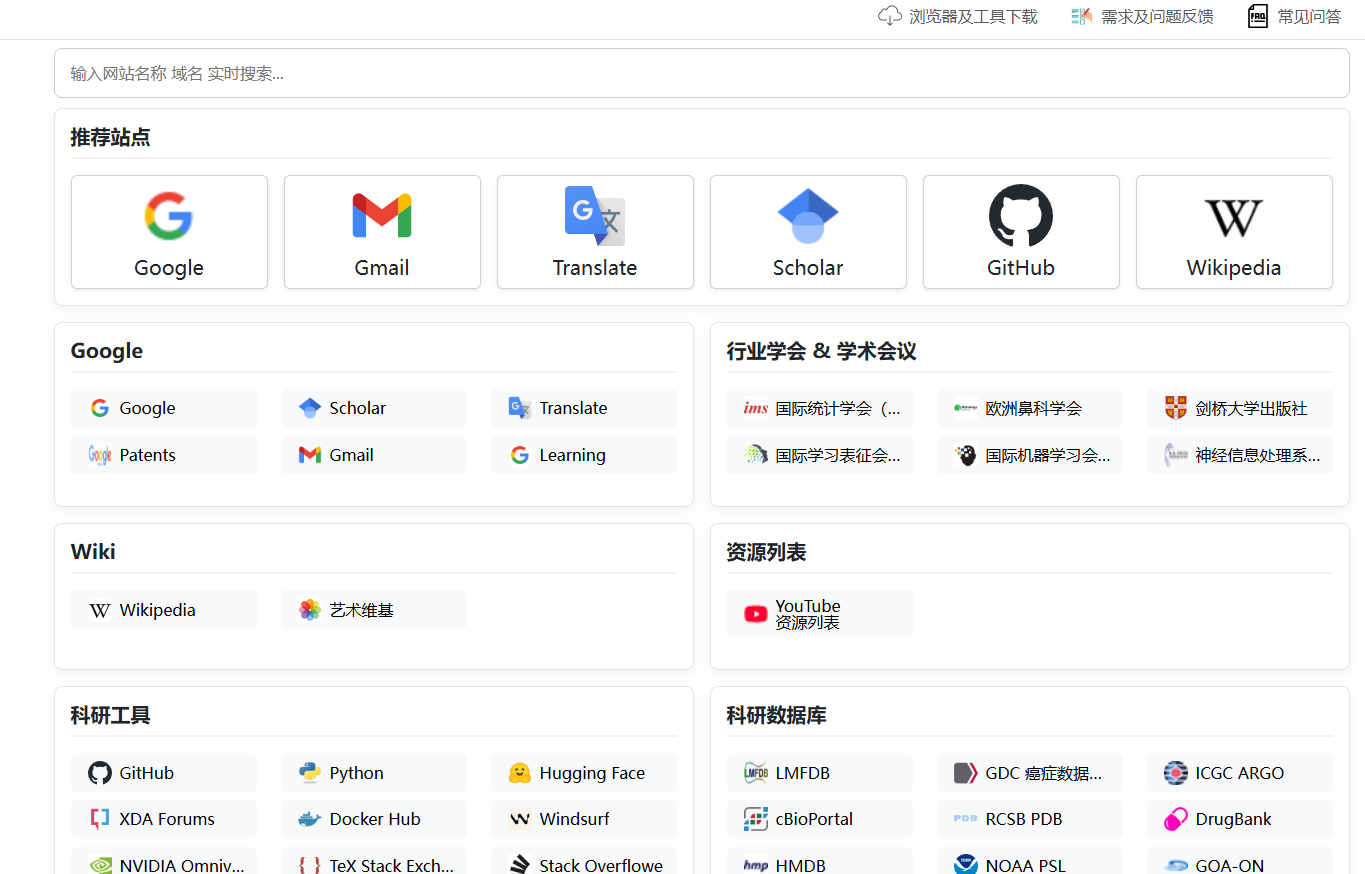Open HMDB database link
This screenshot has width=1365, height=874.
point(820,861)
